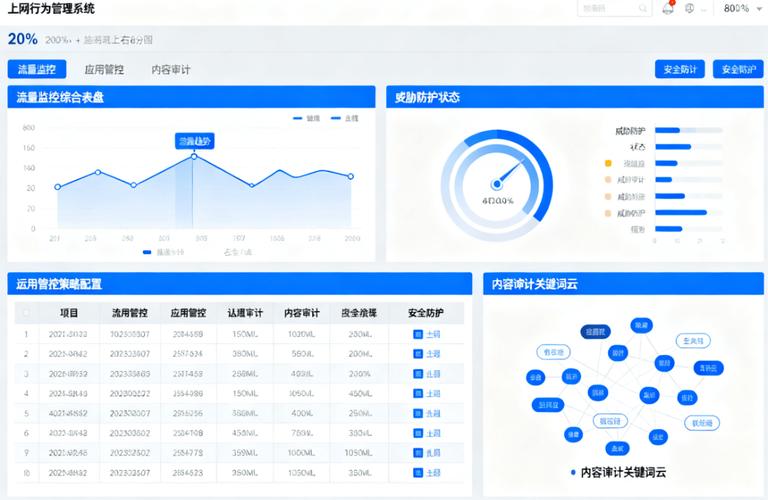Click the blue square icon in table row 3
This screenshot has width=768, height=500.
pyautogui.click(x=418, y=374)
